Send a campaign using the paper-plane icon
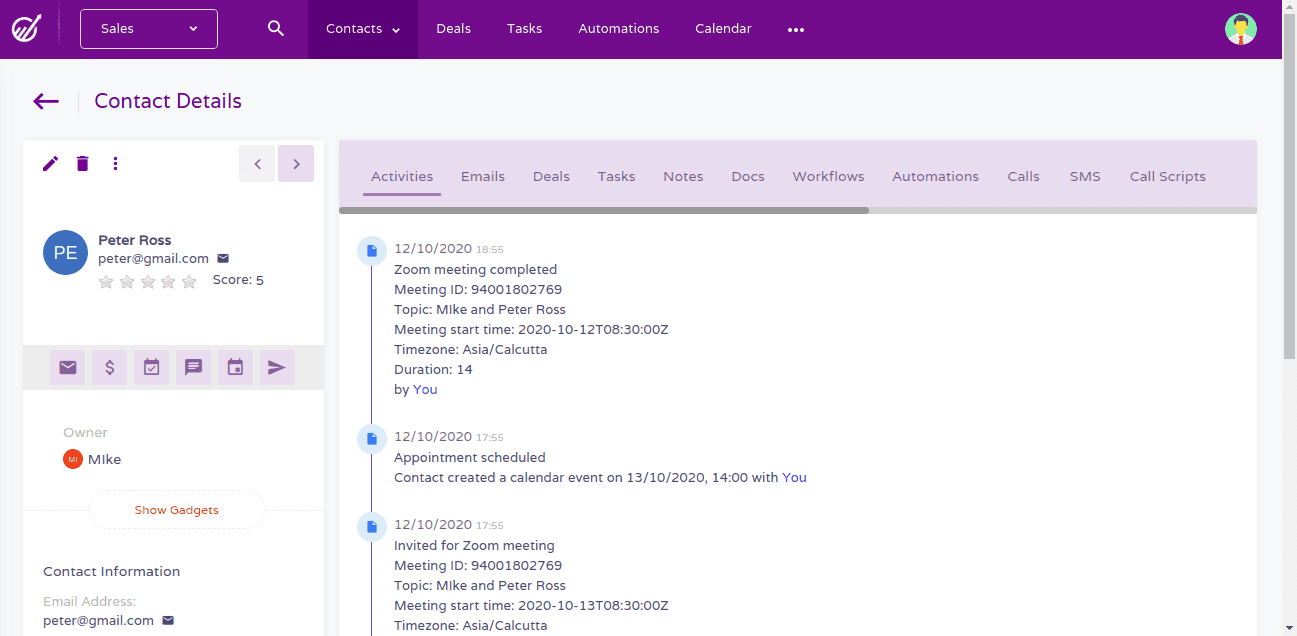Image resolution: width=1297 pixels, height=636 pixels. coord(277,367)
